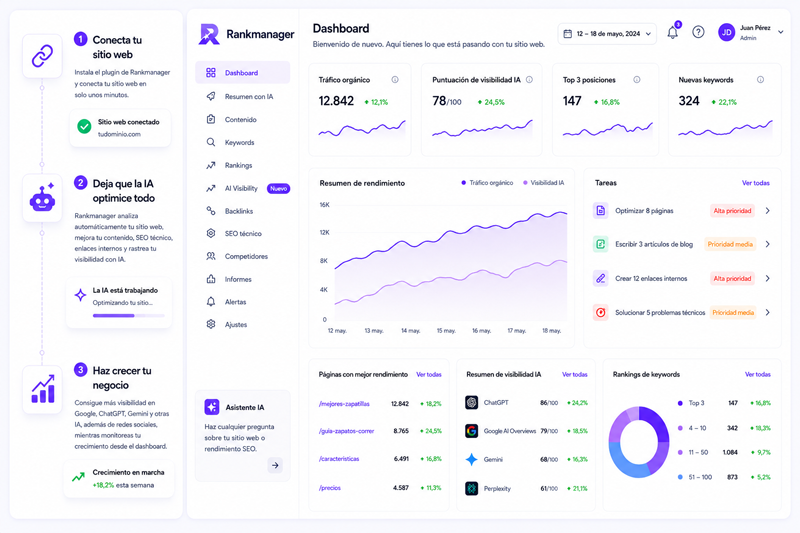This screenshot has width=800, height=533.
Task: Expand the Optimizar 8 páginas task chevron
Action: [767, 211]
